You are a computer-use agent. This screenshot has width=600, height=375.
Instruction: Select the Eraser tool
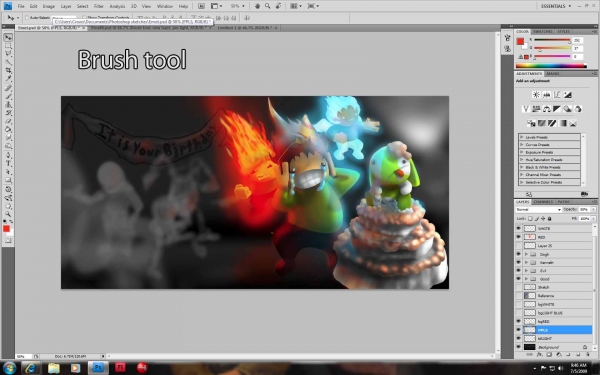coord(8,121)
